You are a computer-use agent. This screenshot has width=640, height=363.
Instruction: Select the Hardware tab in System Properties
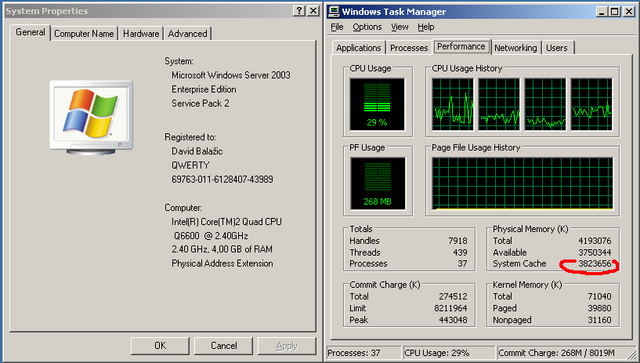[141, 34]
